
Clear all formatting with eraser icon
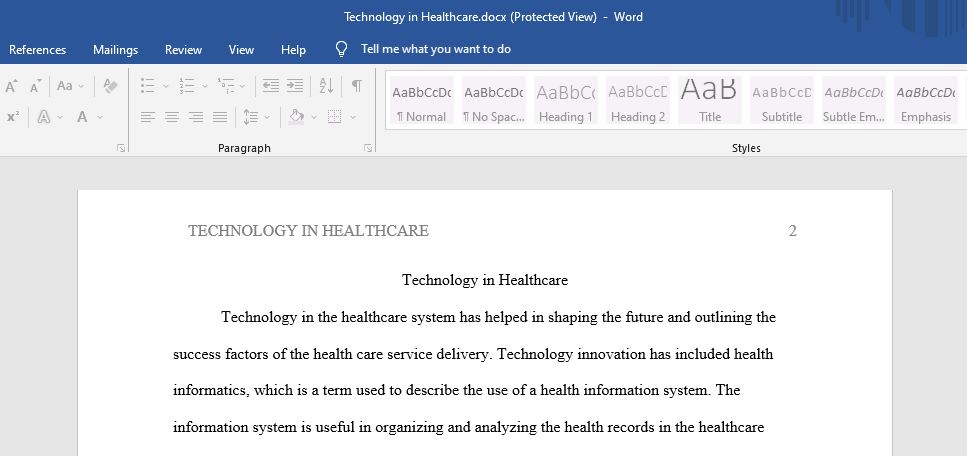point(110,86)
